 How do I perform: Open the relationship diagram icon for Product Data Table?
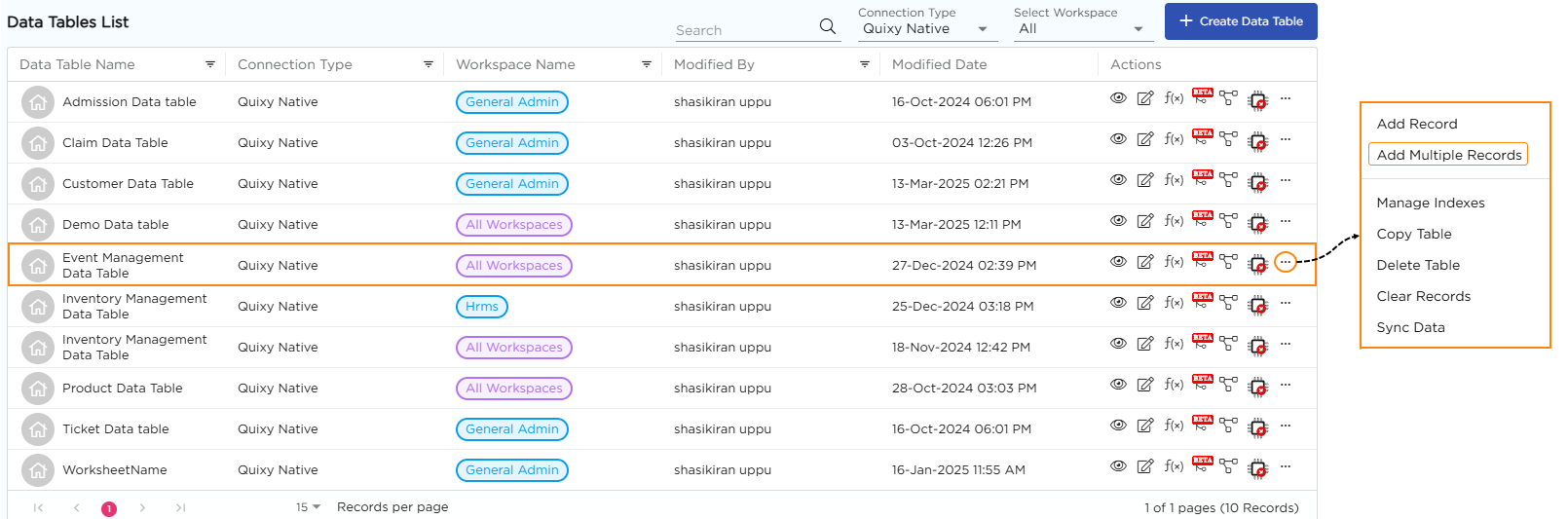(1229, 385)
